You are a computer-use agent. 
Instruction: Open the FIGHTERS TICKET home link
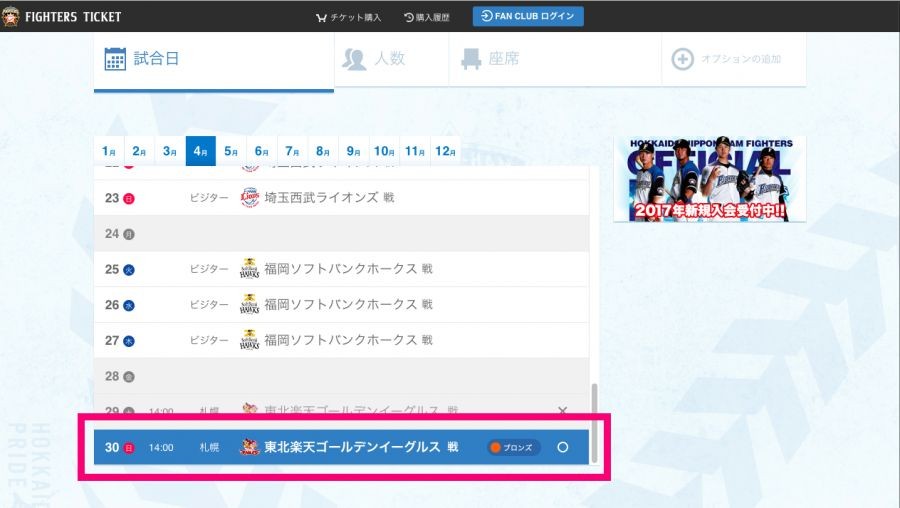[x=73, y=17]
